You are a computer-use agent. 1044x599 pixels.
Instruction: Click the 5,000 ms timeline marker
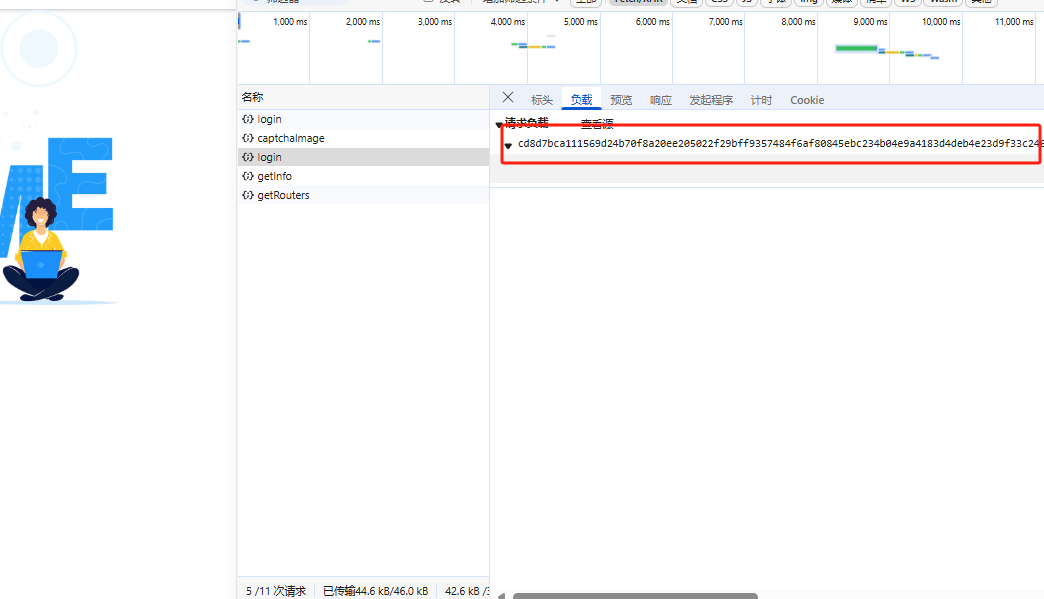click(581, 22)
